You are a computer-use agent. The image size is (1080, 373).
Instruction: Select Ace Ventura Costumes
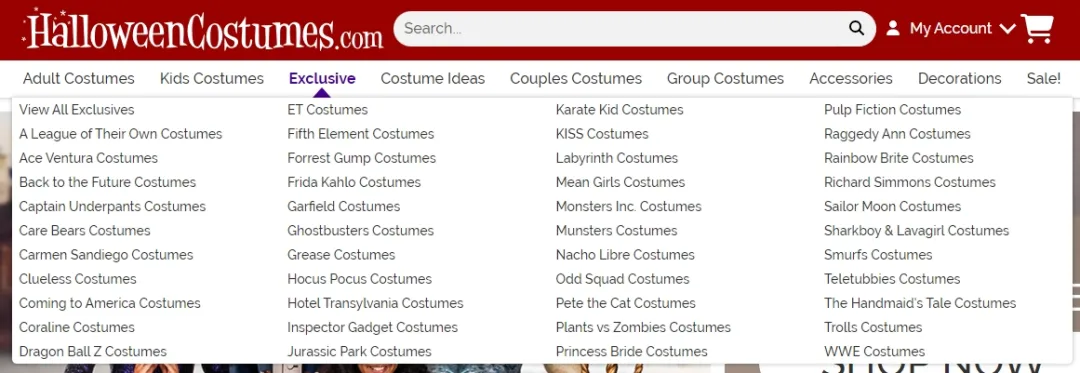click(88, 158)
